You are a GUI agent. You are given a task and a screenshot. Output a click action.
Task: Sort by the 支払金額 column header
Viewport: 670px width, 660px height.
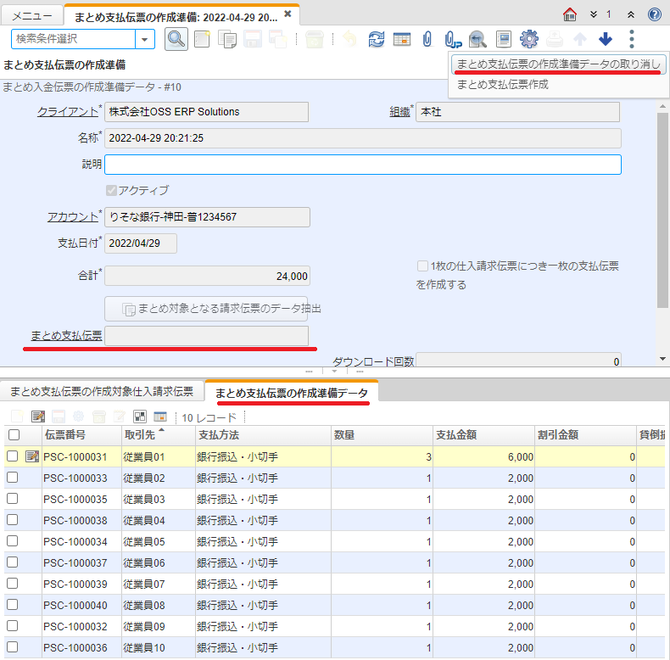(484, 435)
